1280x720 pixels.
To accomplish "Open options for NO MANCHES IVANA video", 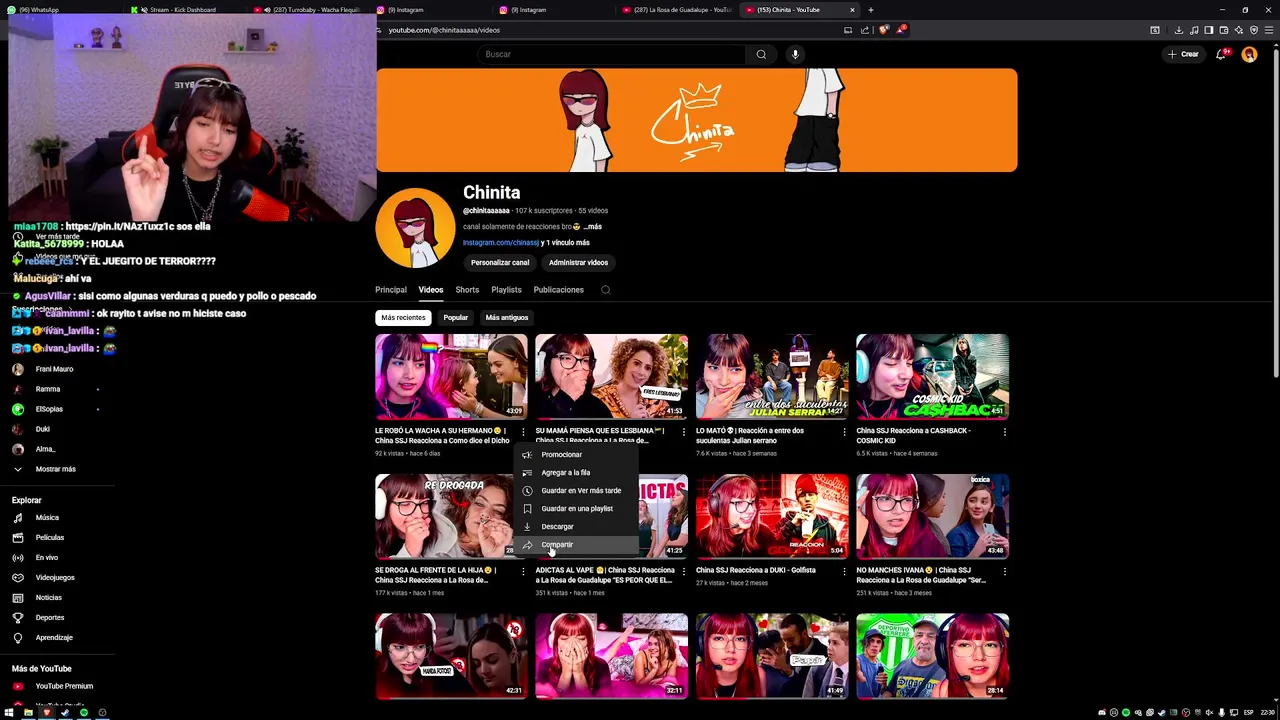I will click(1004, 572).
